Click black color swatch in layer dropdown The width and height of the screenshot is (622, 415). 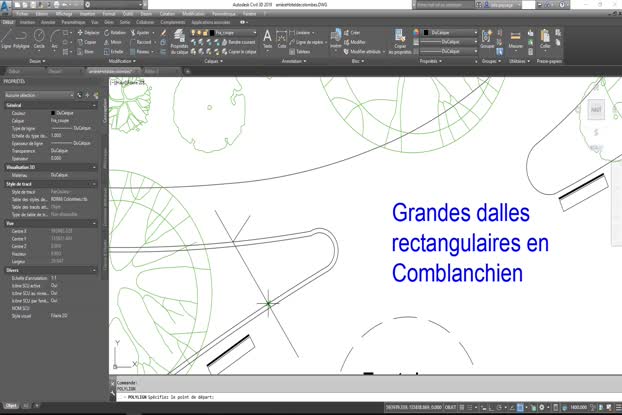[x=212, y=33]
